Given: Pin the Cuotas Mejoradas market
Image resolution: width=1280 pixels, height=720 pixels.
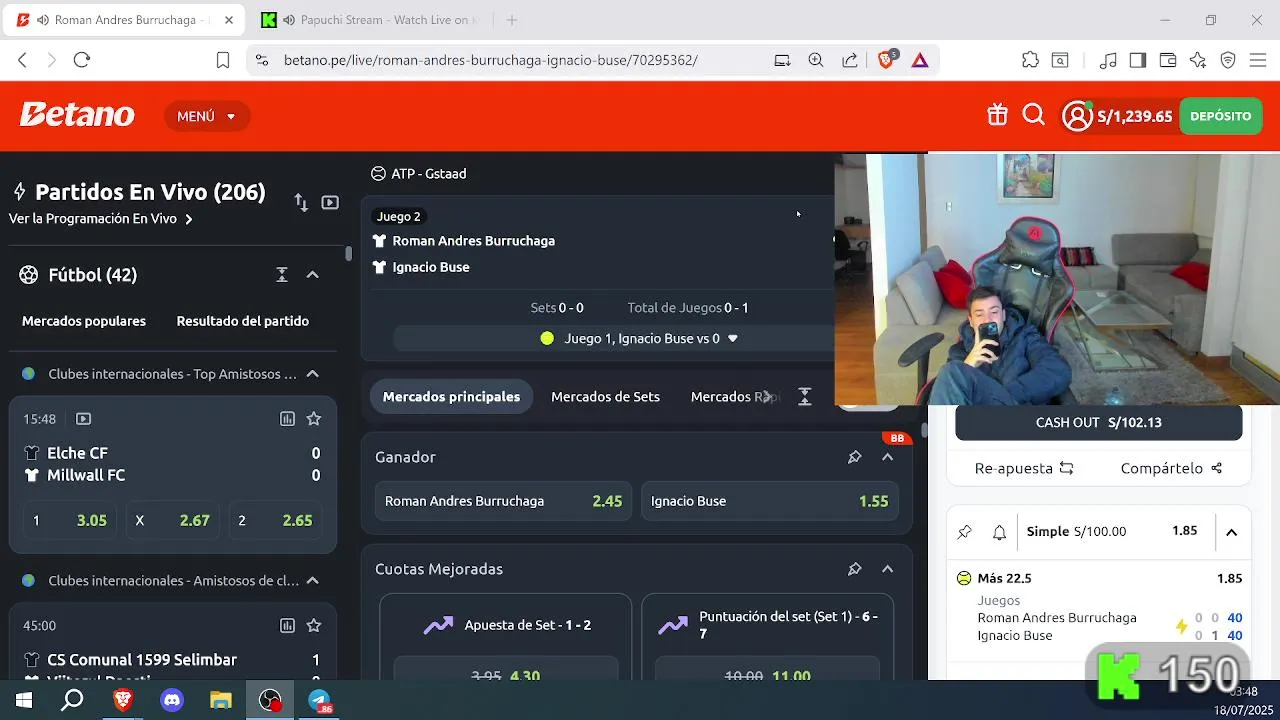Looking at the screenshot, I should (854, 569).
